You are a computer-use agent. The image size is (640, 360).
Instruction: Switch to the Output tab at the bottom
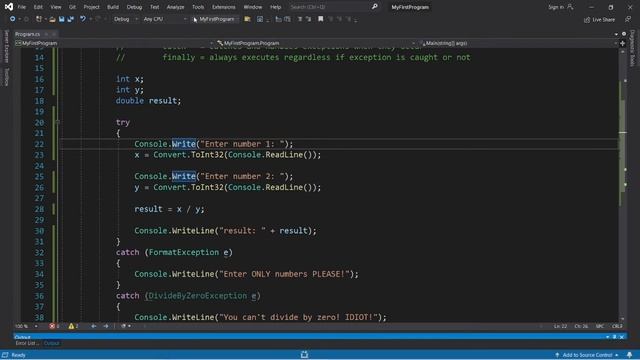[x=51, y=343]
